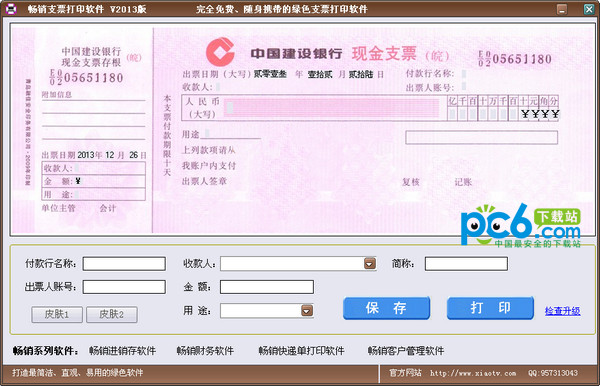This screenshot has width=600, height=386.
Task: Click the 金额 ¥ row on check stub
Action: (x=93, y=181)
